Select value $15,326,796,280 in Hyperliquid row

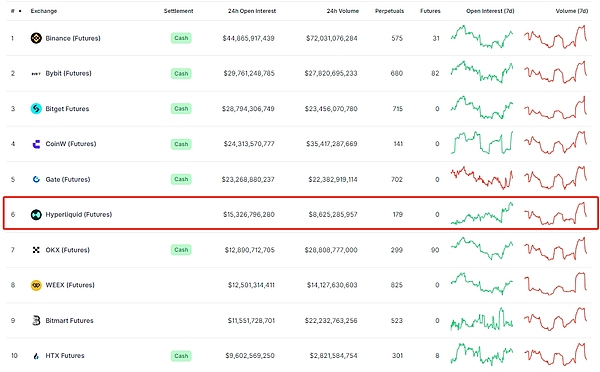pos(249,215)
